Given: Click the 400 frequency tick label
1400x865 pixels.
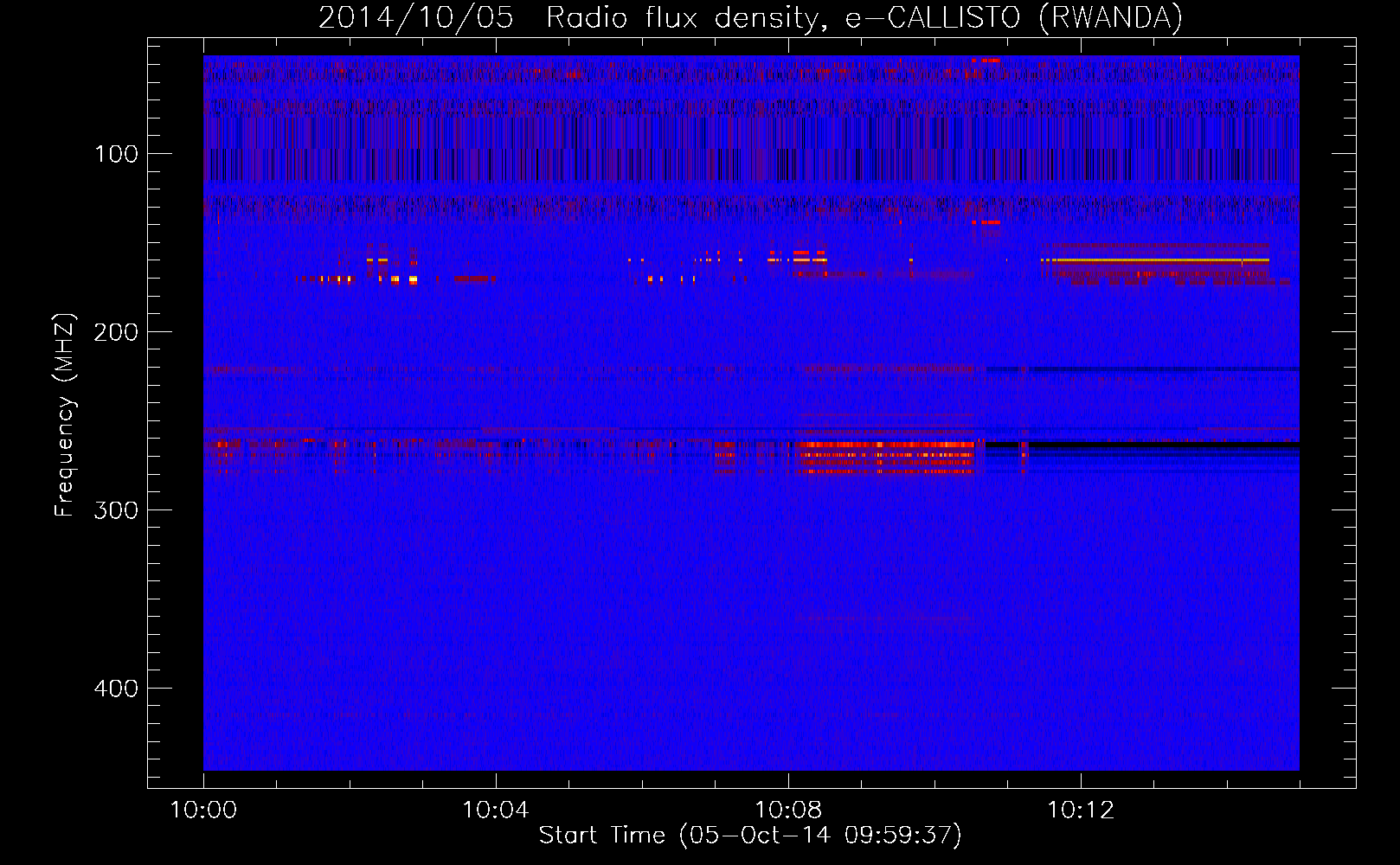Looking at the screenshot, I should pyautogui.click(x=117, y=689).
